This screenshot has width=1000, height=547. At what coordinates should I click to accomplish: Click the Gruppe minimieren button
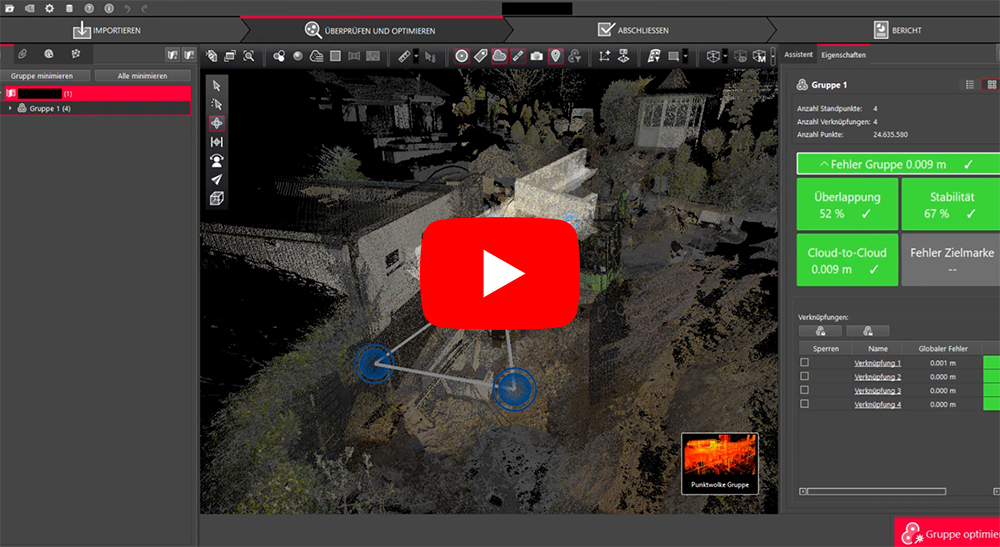tap(47, 76)
